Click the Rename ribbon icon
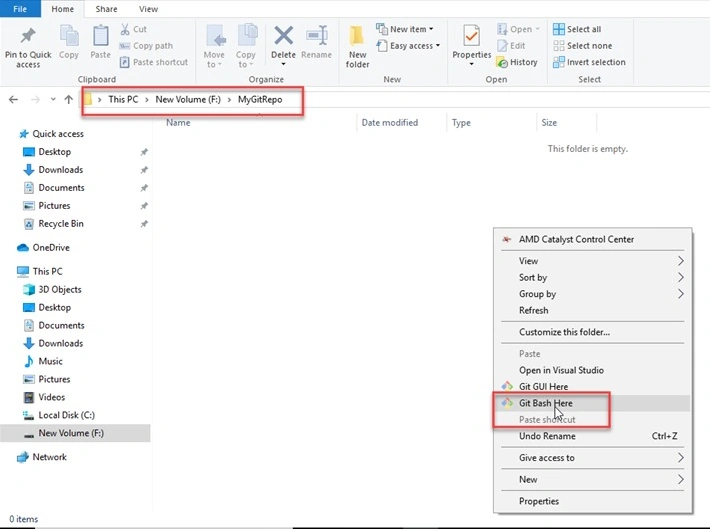Viewport: 710px width, 529px height. (x=317, y=35)
